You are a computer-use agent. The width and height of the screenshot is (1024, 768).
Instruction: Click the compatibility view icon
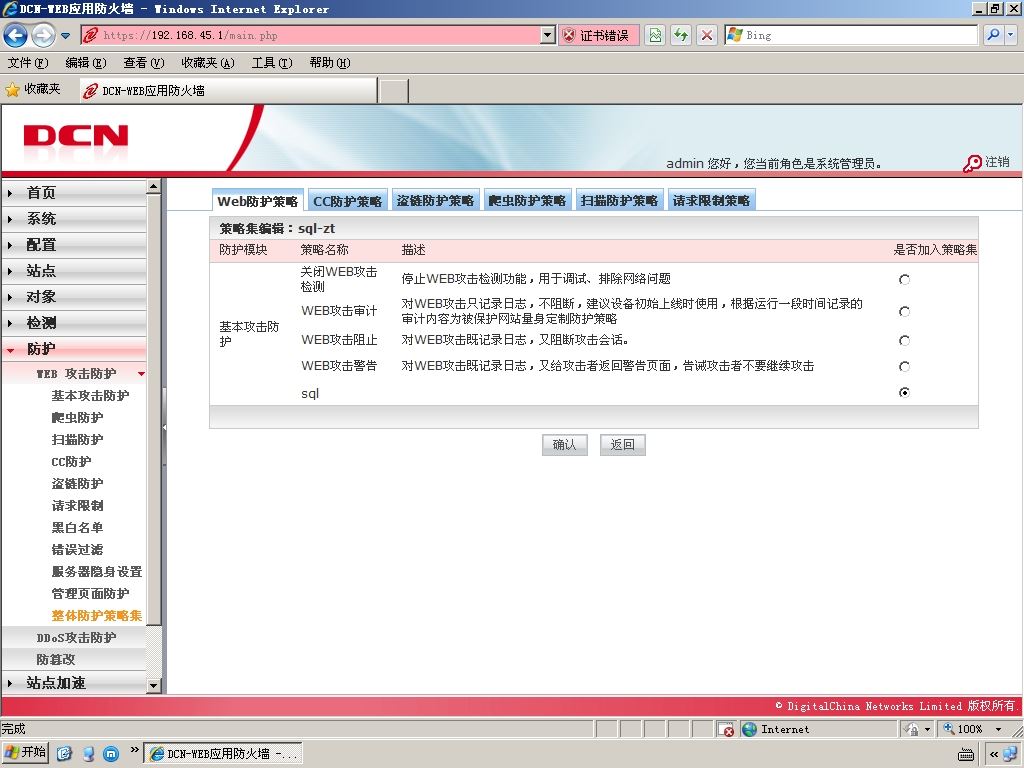(655, 35)
